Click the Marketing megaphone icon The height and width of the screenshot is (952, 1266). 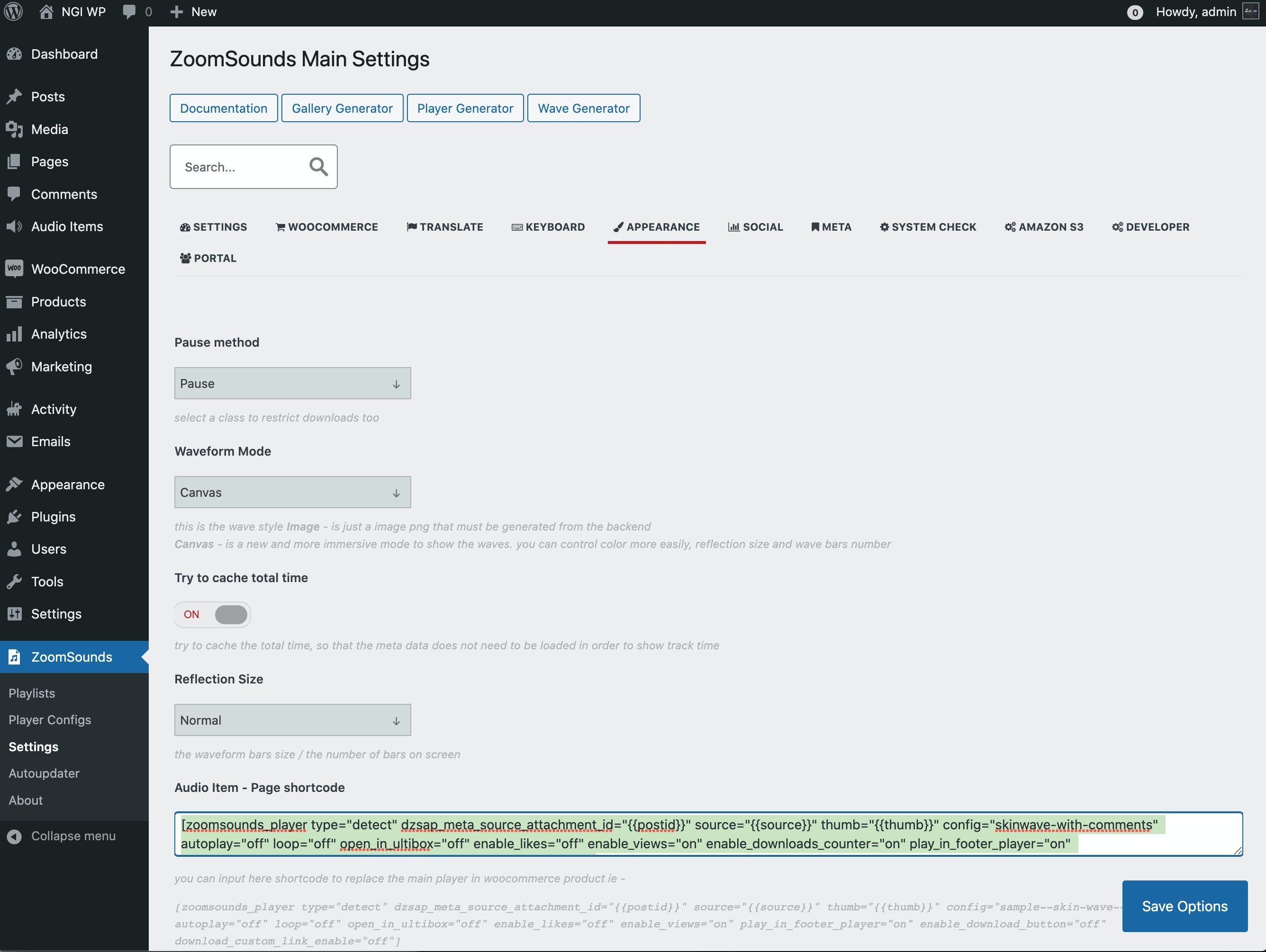tap(14, 366)
